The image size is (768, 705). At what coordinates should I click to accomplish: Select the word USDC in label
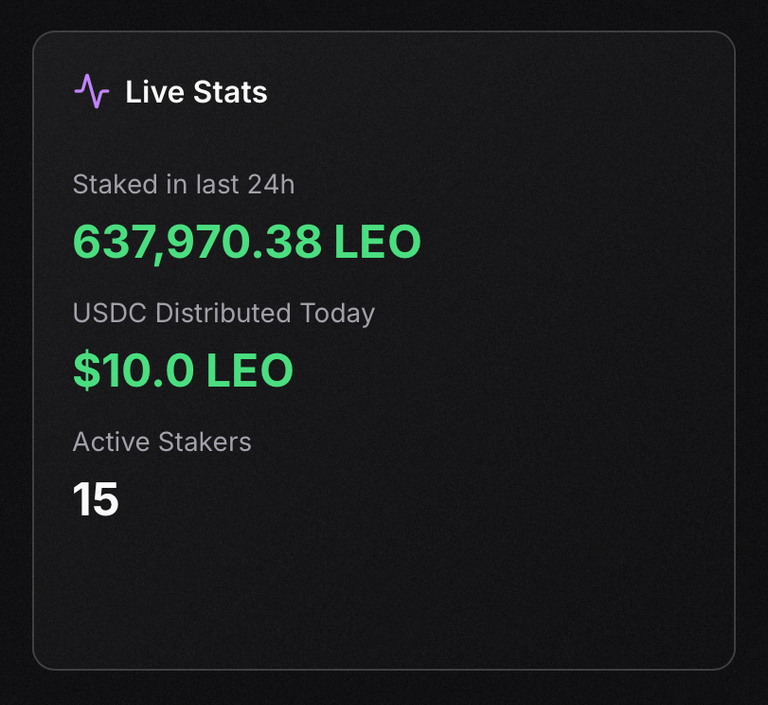pos(110,313)
